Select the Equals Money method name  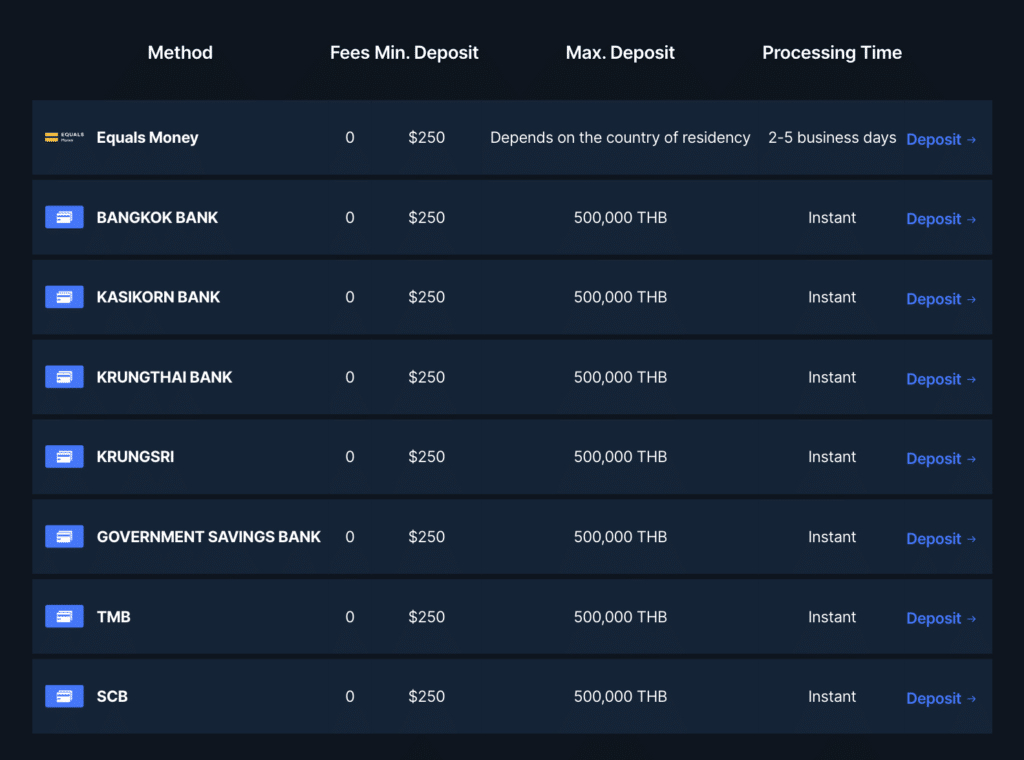148,138
